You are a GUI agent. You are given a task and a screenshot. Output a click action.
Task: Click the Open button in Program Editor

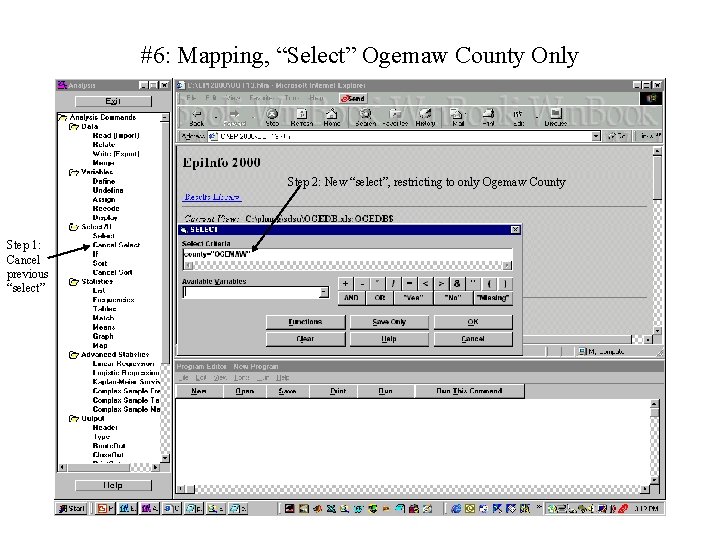(244, 391)
